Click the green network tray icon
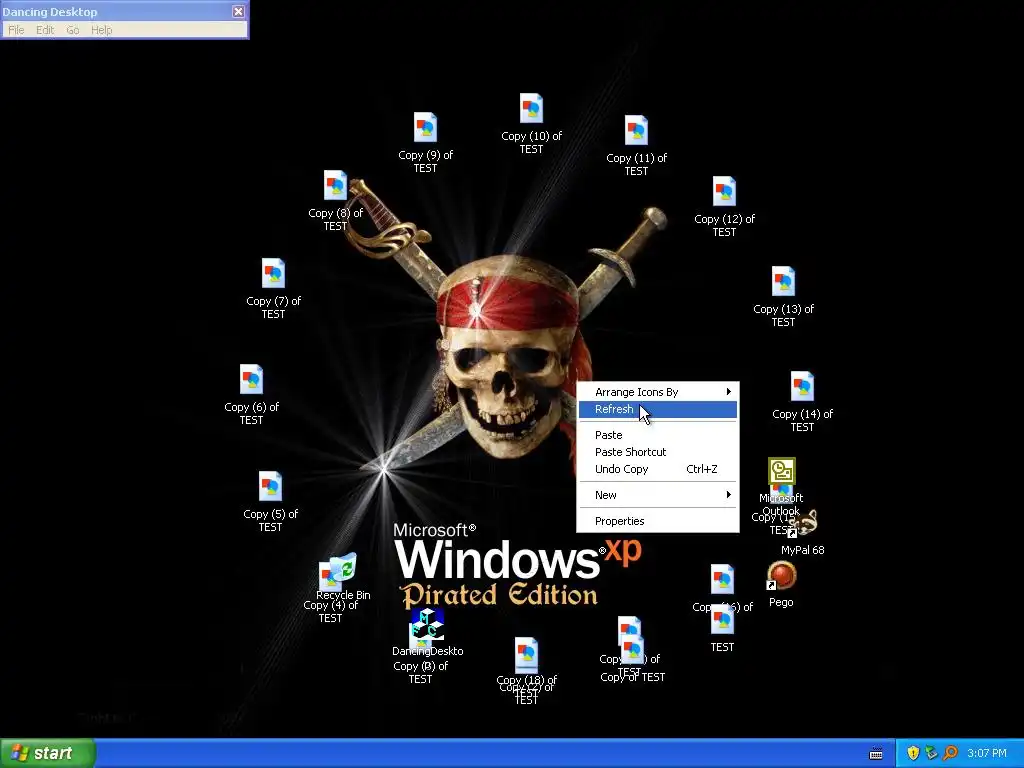The image size is (1024, 768). [x=931, y=753]
